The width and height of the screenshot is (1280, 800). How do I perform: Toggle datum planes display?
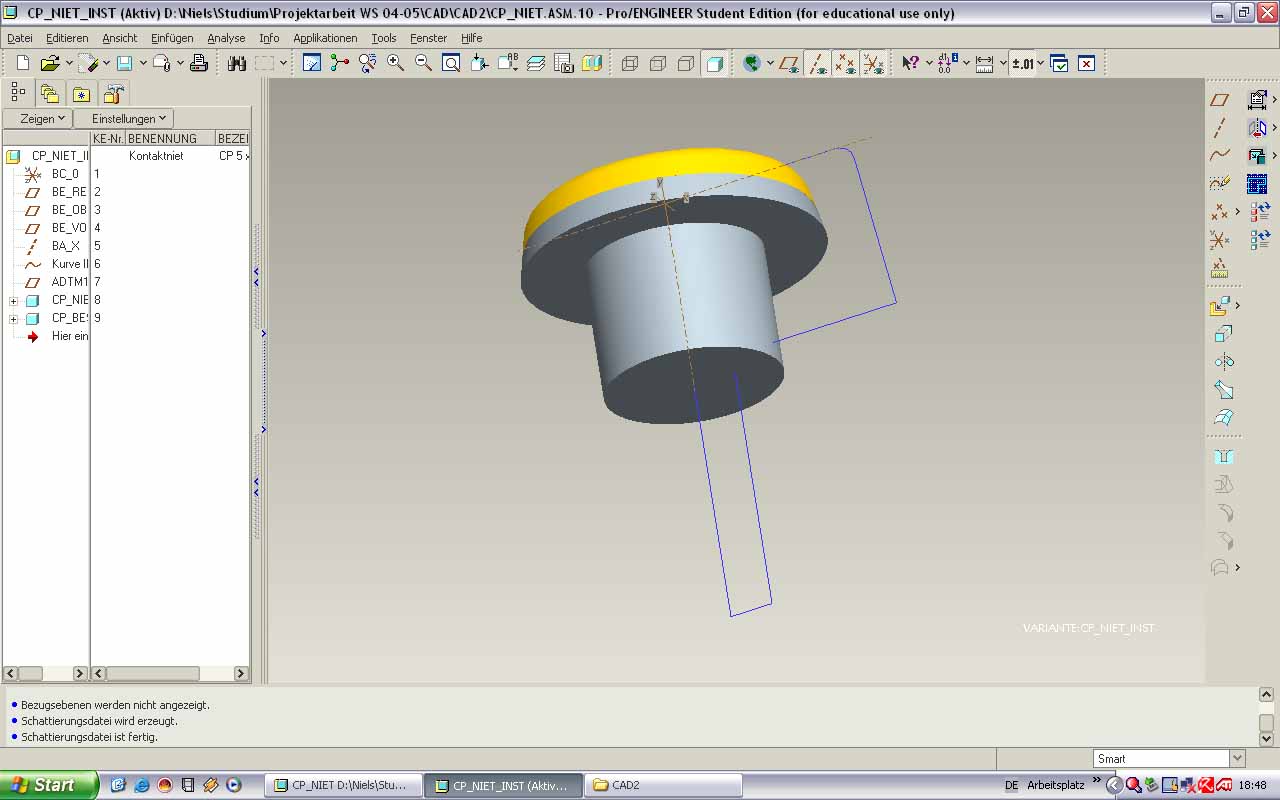789,63
